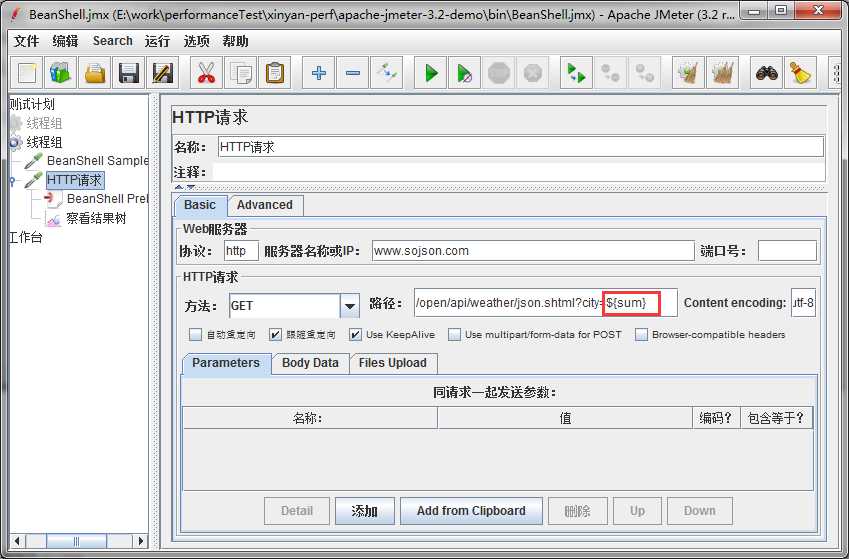Click the Remote shutdown all icon
Screen dimensions: 849x559
click(644, 73)
